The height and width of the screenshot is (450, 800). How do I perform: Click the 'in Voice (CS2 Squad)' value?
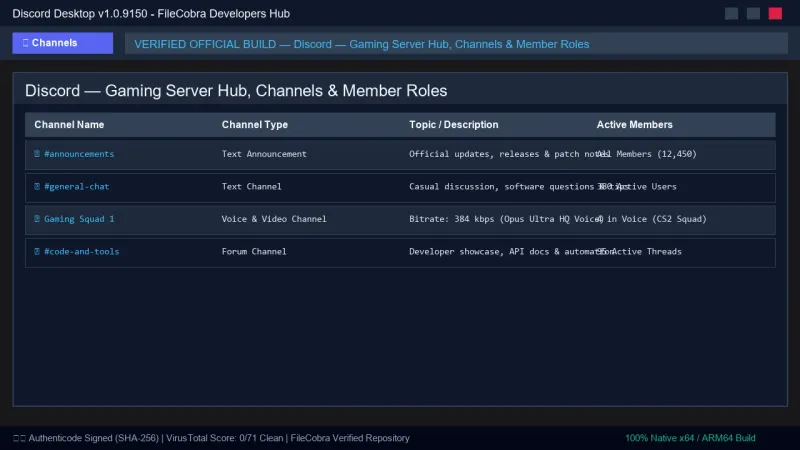(657, 218)
